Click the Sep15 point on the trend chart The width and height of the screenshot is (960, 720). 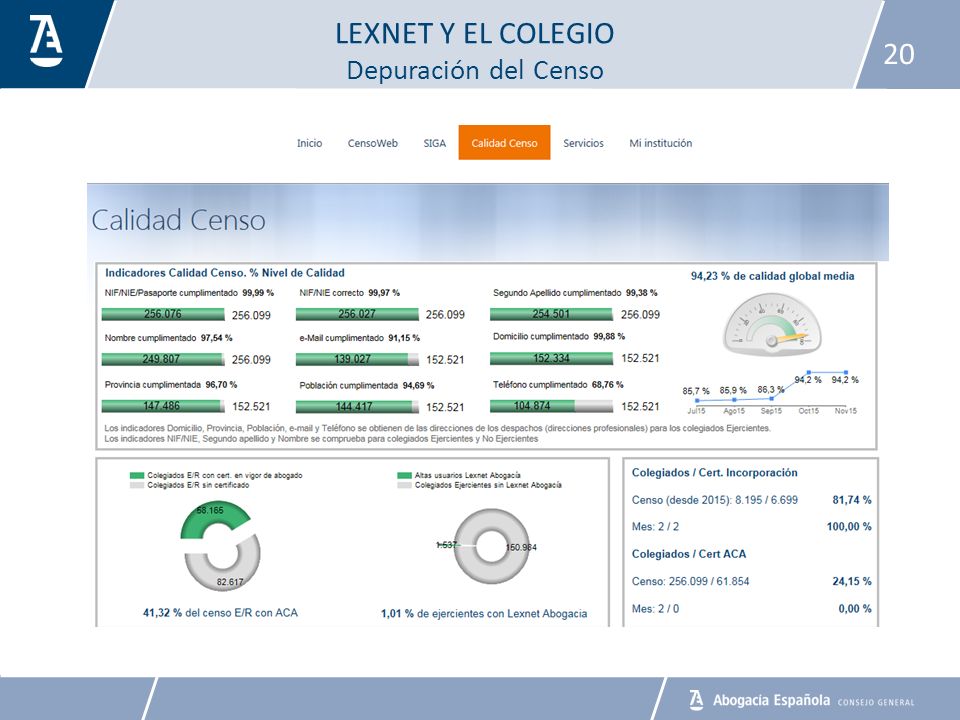771,399
